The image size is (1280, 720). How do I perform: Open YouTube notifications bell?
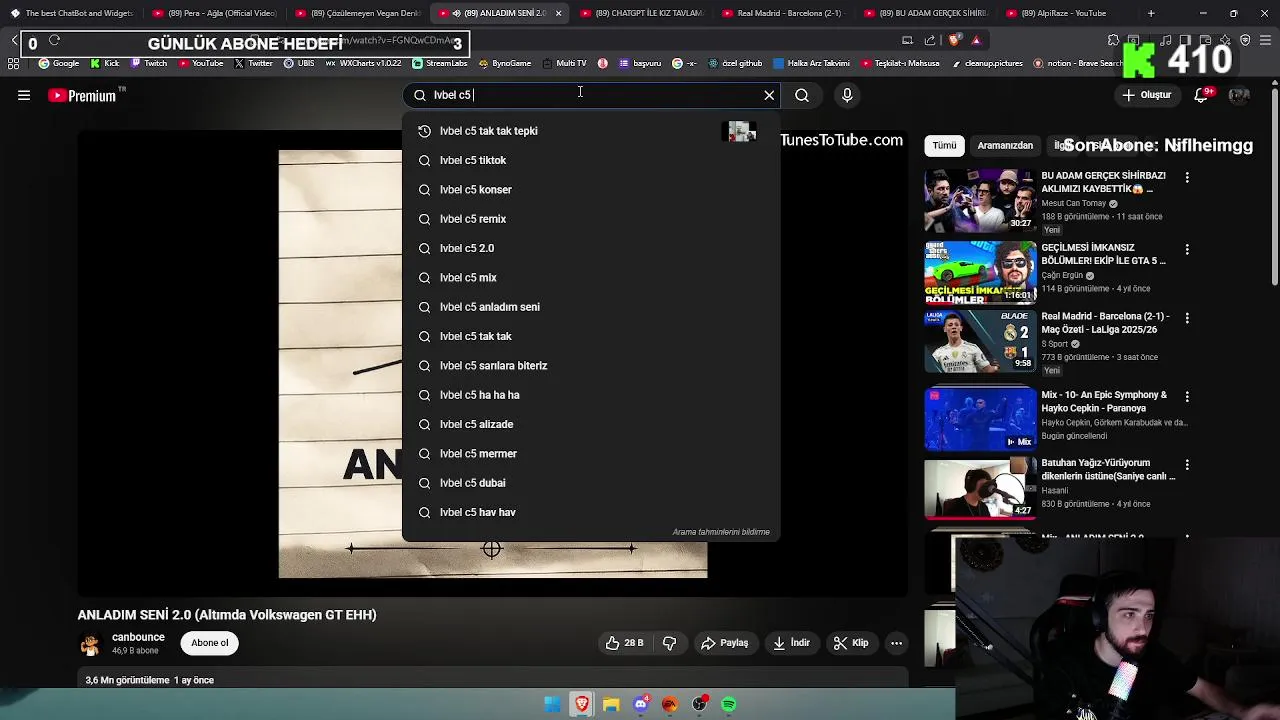click(1201, 95)
